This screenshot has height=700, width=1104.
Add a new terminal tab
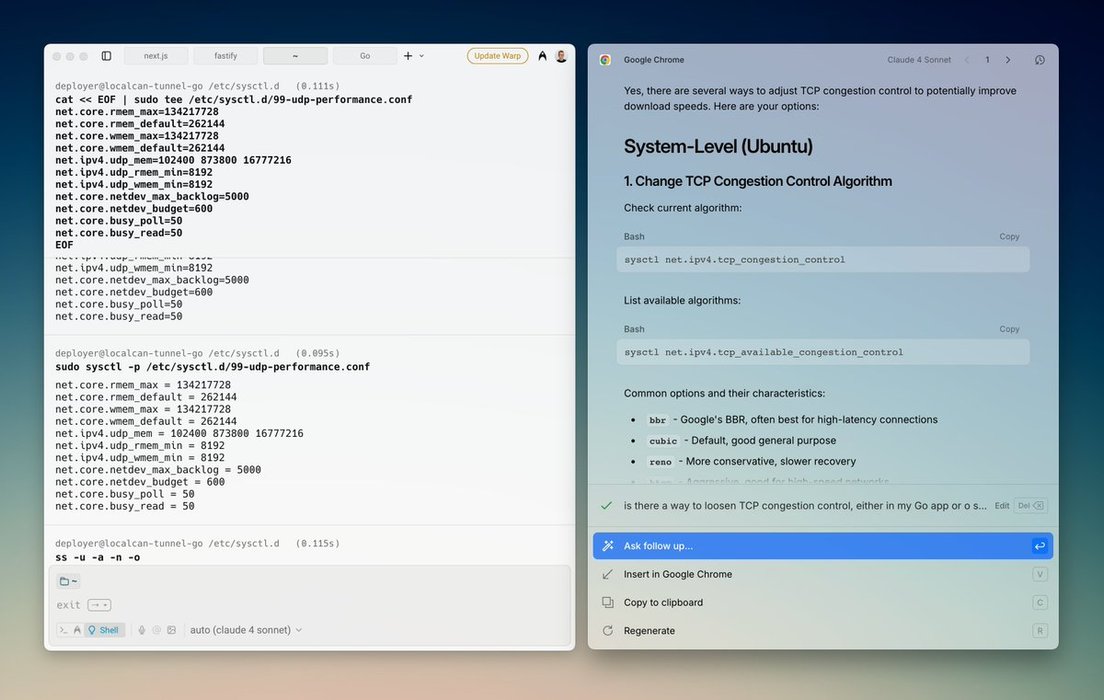coord(408,56)
